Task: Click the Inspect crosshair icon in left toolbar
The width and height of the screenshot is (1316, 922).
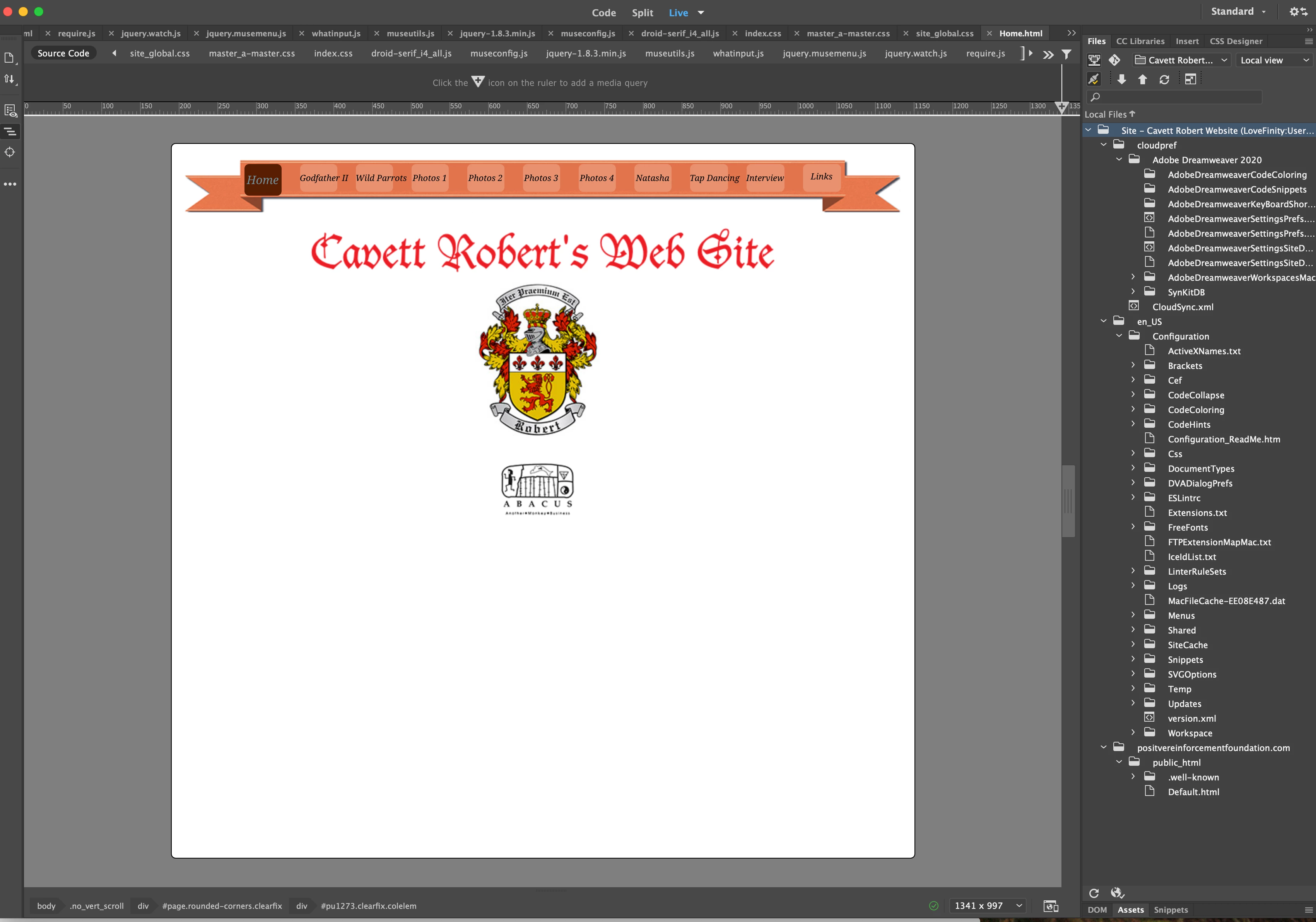Action: point(10,152)
